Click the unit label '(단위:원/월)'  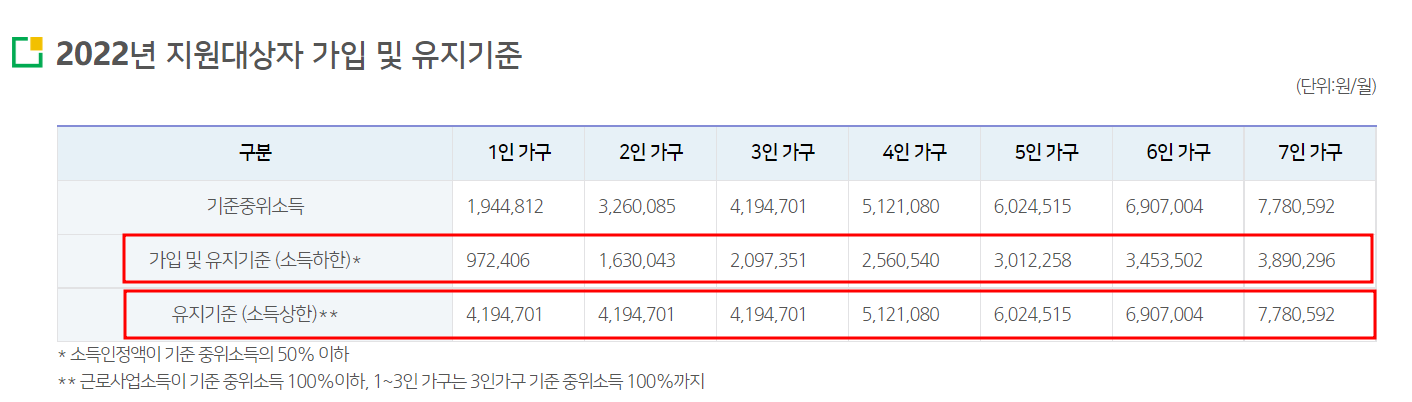[x=1336, y=86]
